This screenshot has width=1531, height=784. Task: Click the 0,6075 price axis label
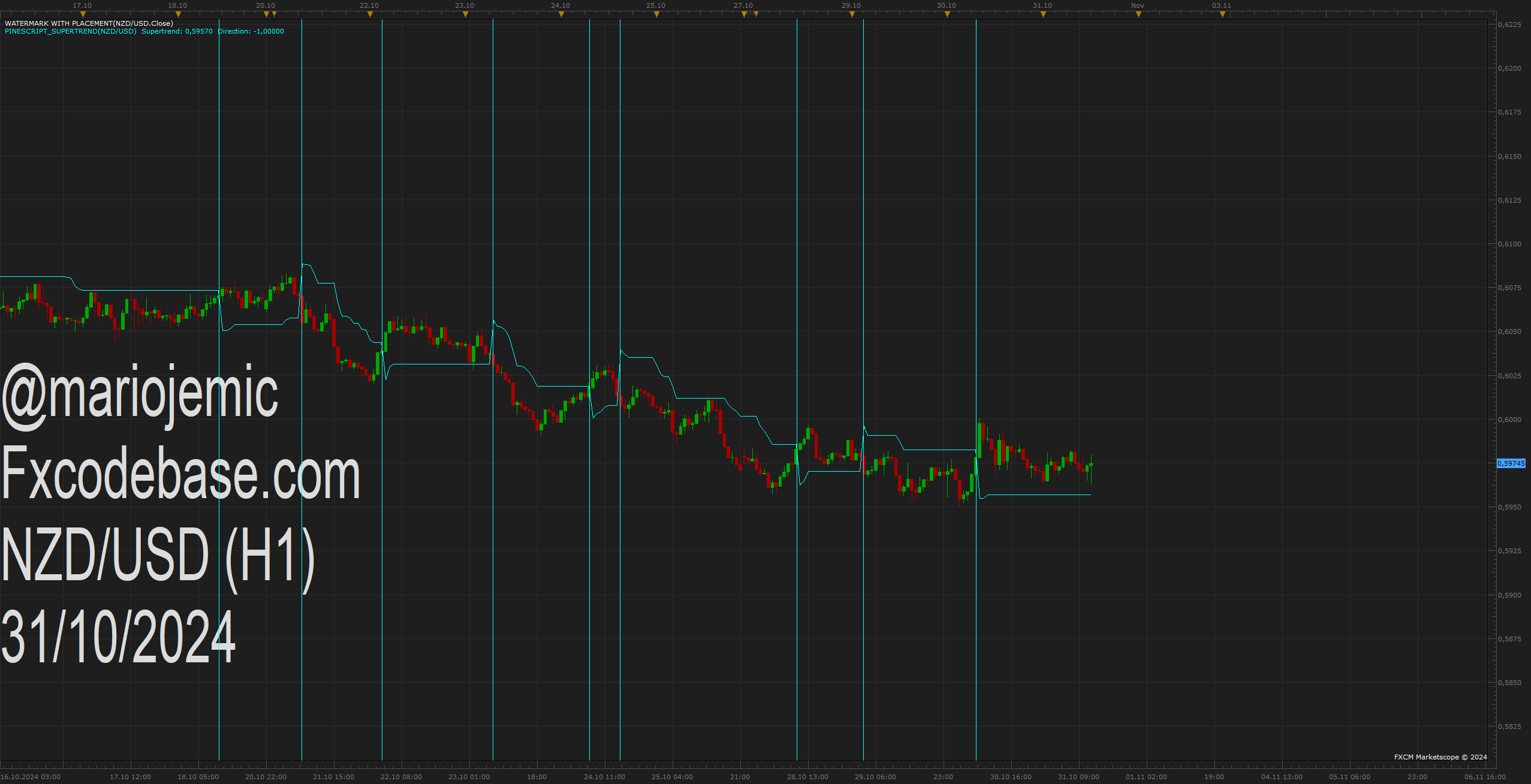(1509, 288)
